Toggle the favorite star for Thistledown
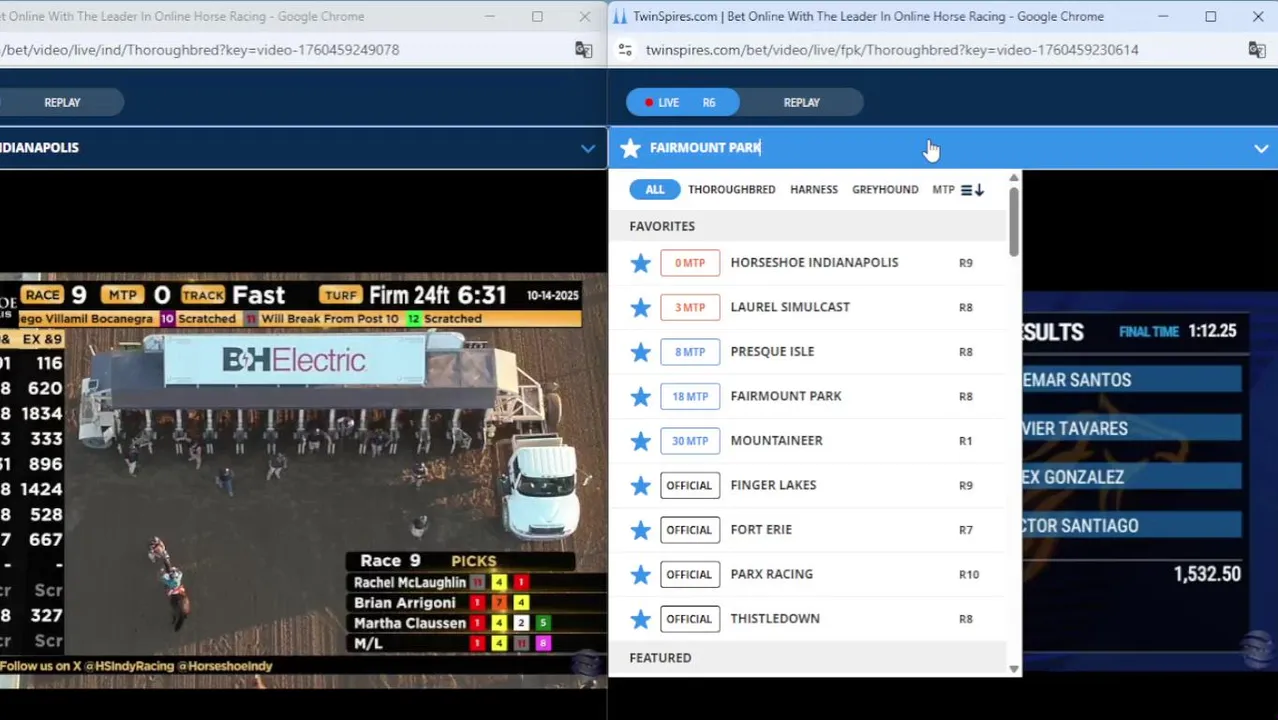Viewport: 1278px width, 720px height. [x=641, y=619]
